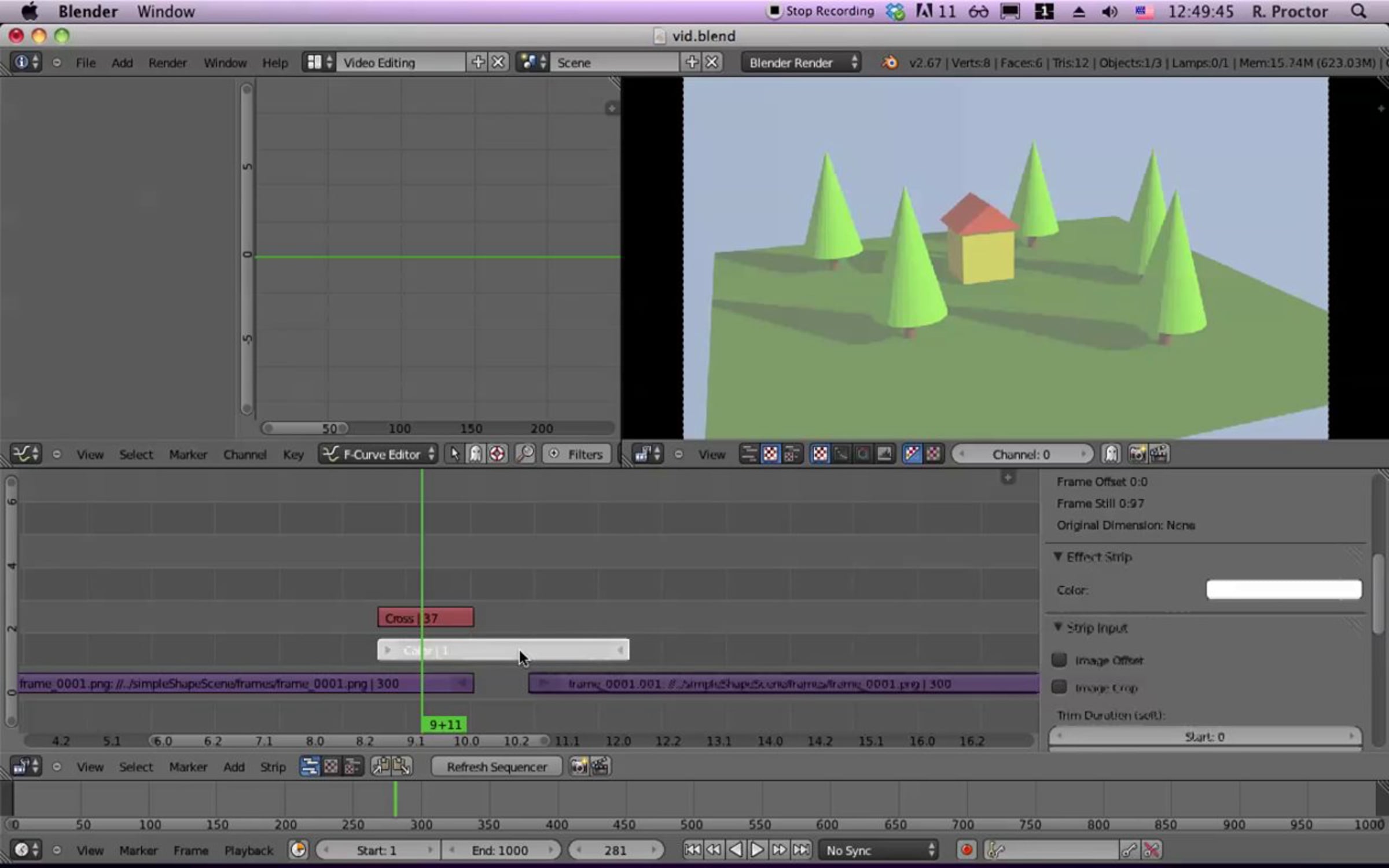Toggle sequencer-only view mode icon
Screen dimensions: 1389x868
click(310, 767)
